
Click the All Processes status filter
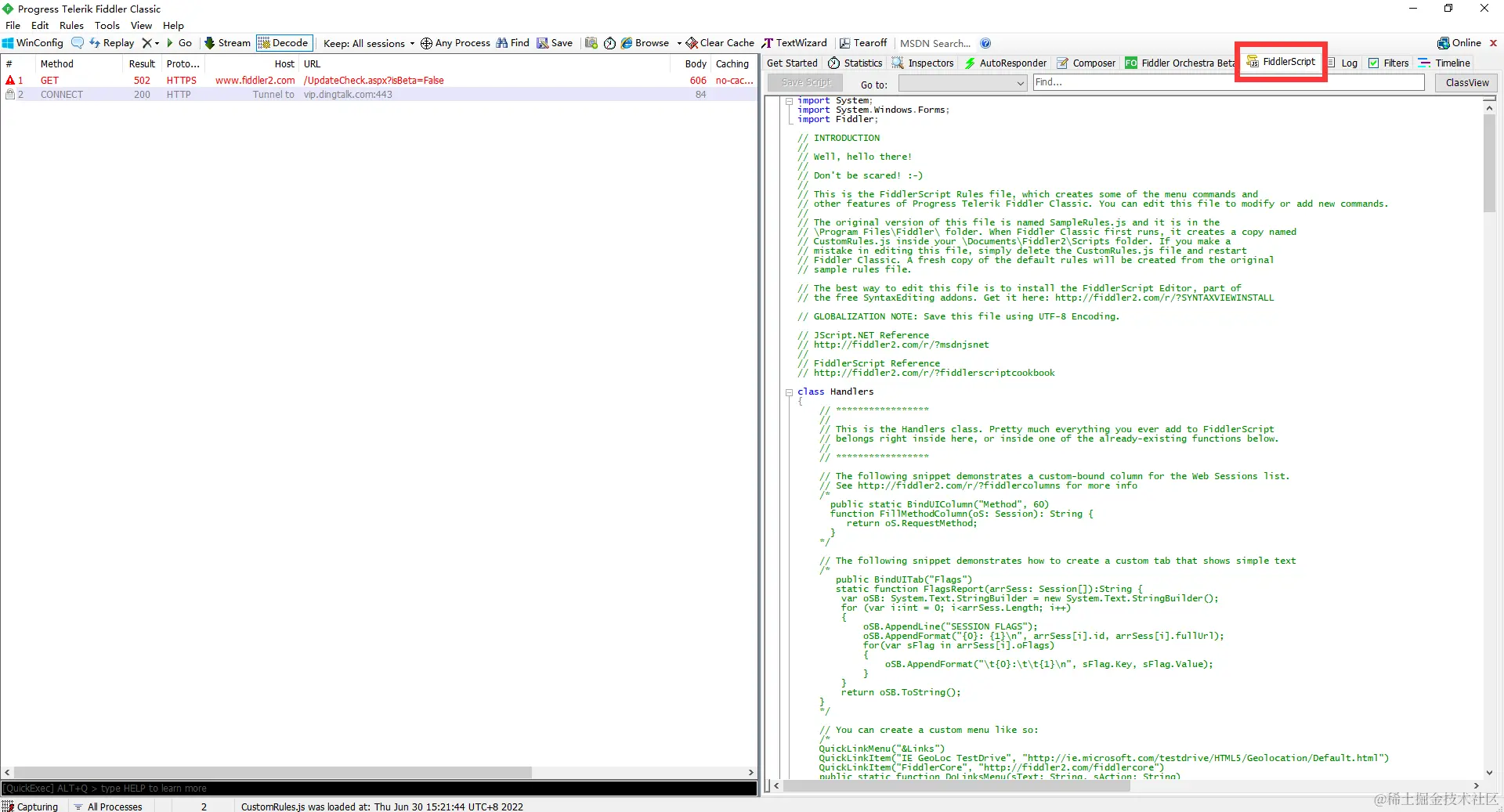[x=108, y=807]
